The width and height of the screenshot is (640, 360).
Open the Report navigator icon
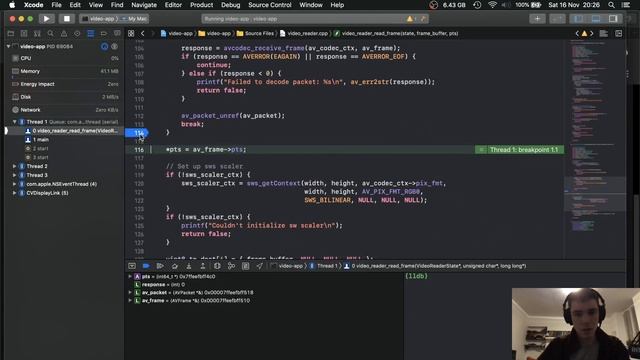(117, 33)
